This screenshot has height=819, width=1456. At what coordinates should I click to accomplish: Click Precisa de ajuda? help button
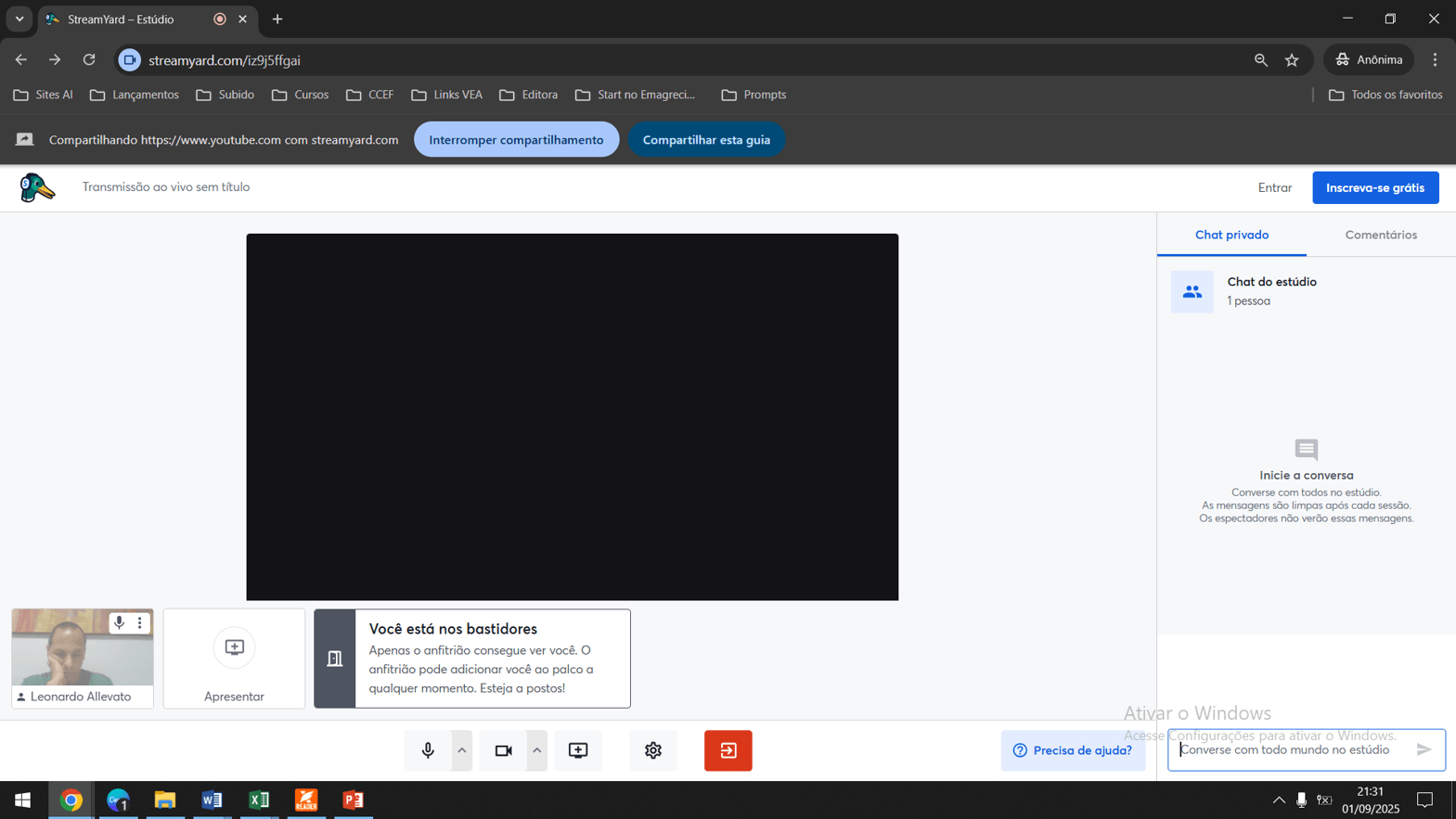[1073, 750]
